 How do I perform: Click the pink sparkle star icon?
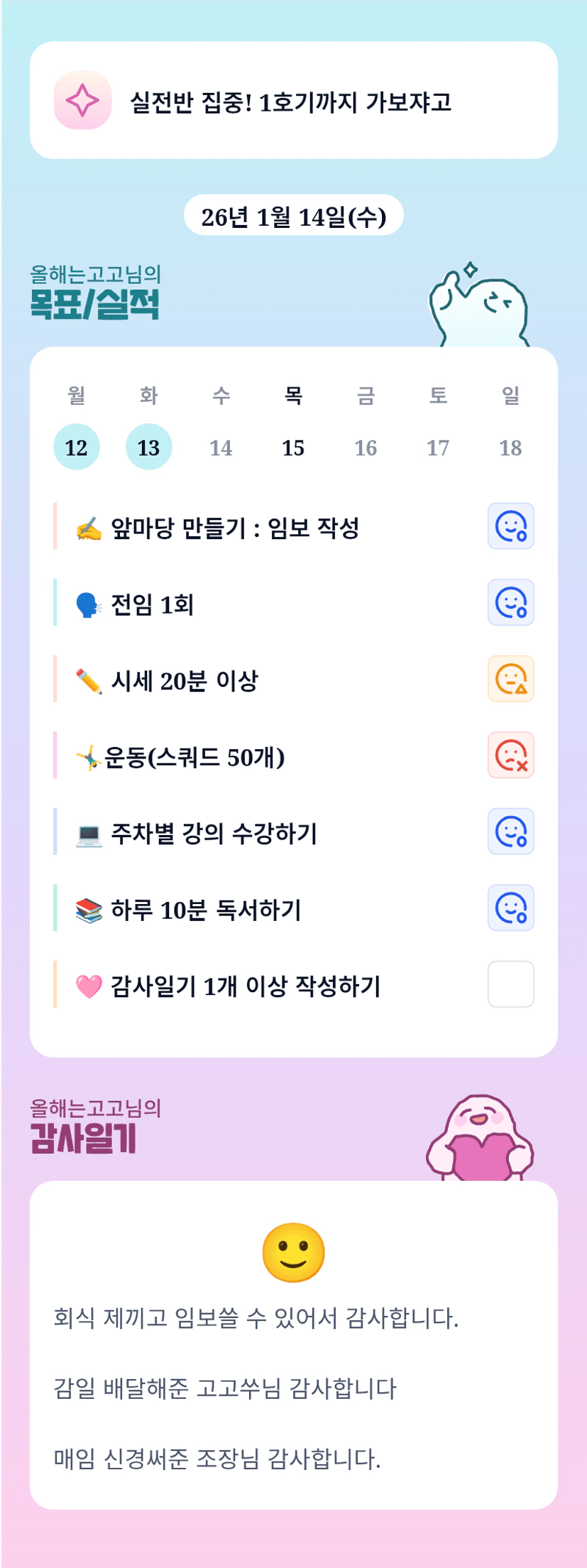coord(82,100)
